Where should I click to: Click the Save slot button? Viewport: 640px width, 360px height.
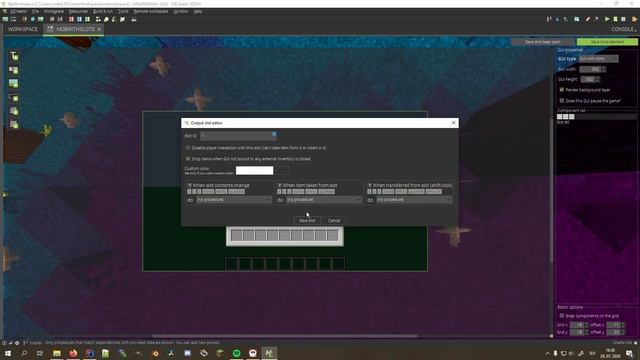pyautogui.click(x=307, y=220)
